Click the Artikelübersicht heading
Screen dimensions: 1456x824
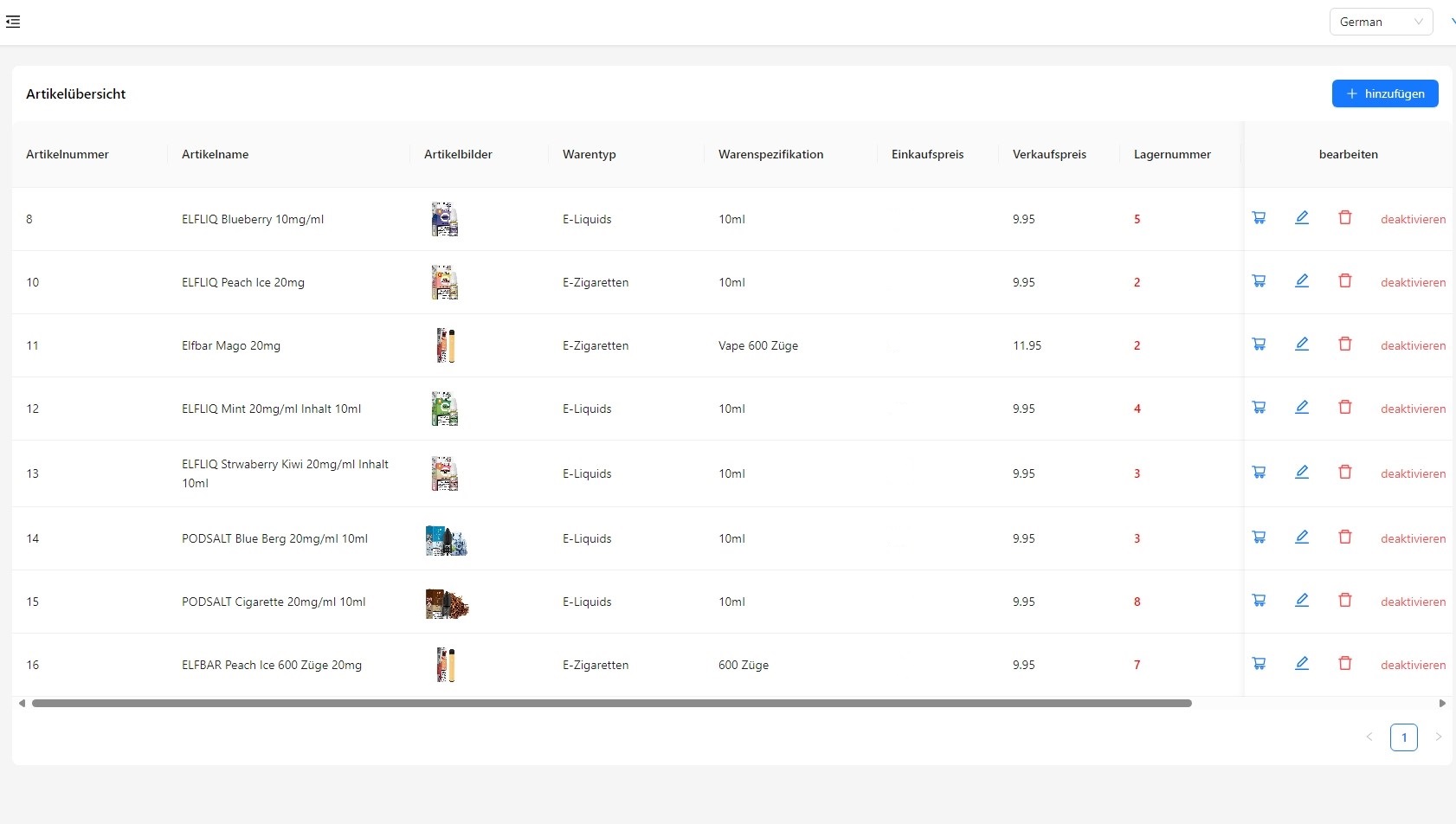(76, 93)
